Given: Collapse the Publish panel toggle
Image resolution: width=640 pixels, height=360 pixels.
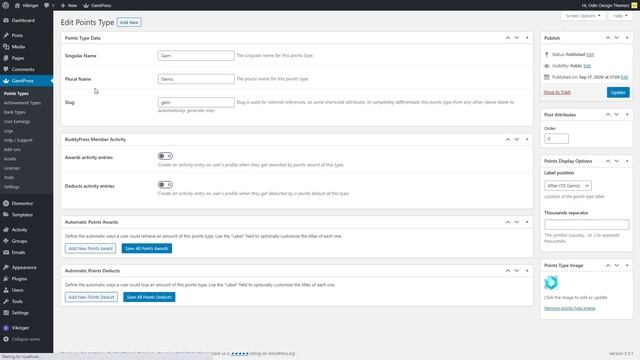Looking at the screenshot, I should tap(627, 38).
